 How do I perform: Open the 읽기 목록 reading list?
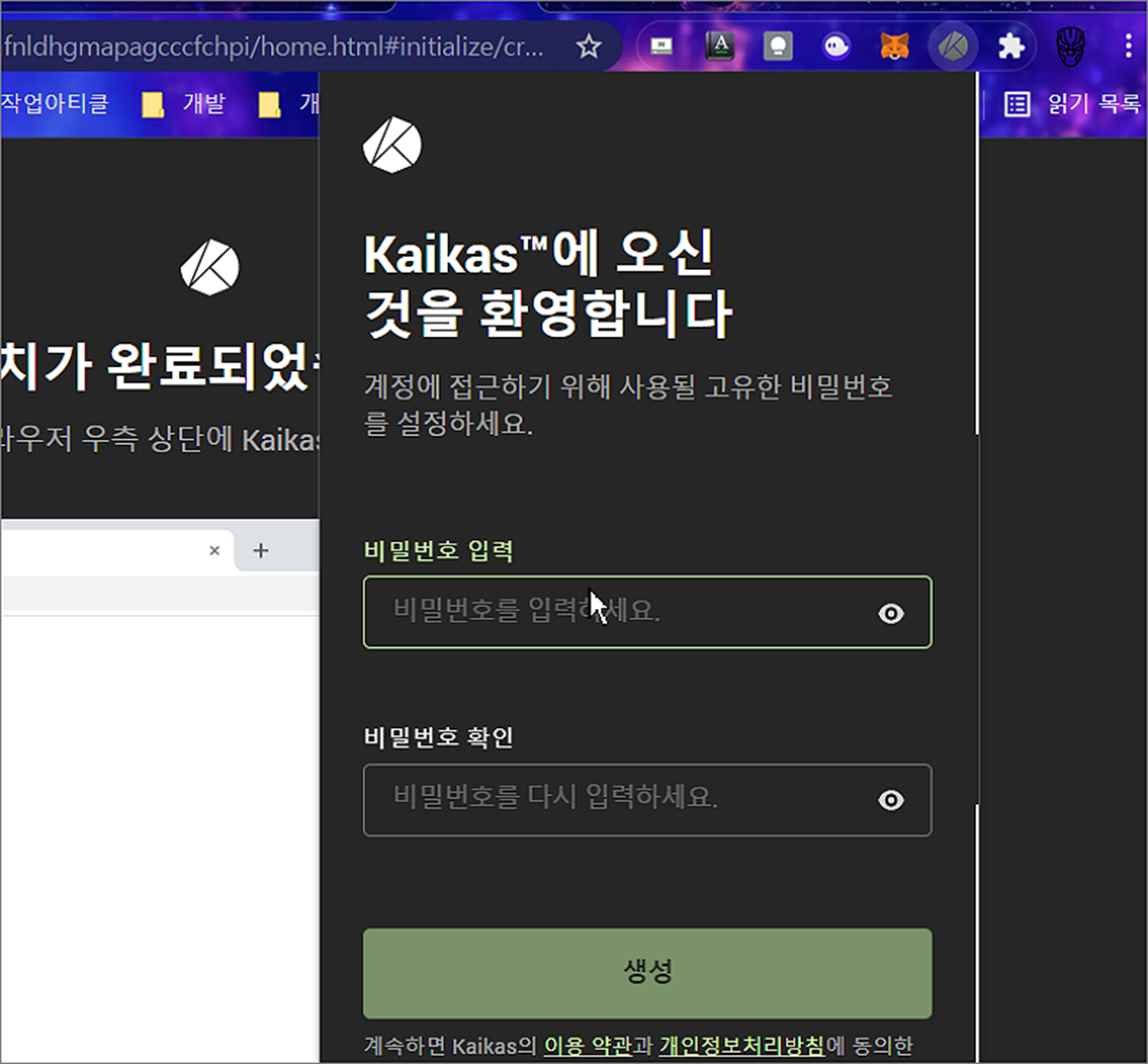(x=1072, y=104)
